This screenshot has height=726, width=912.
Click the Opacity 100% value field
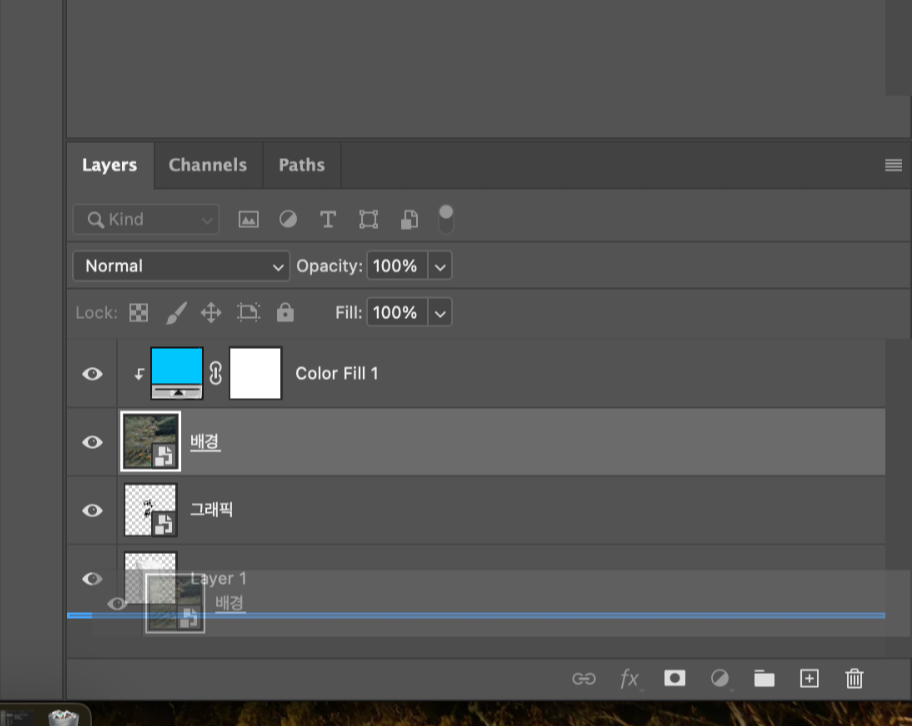point(397,266)
